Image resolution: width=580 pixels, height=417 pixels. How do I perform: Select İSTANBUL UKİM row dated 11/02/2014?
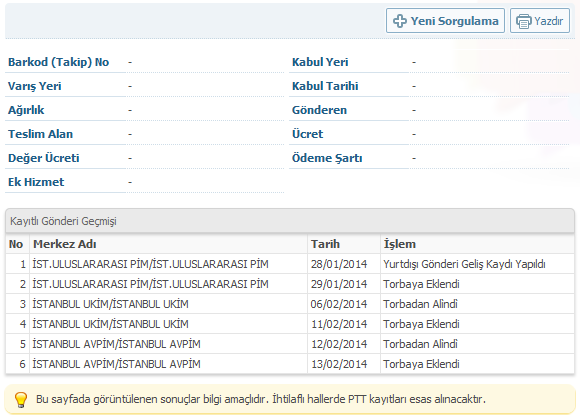coord(290,324)
